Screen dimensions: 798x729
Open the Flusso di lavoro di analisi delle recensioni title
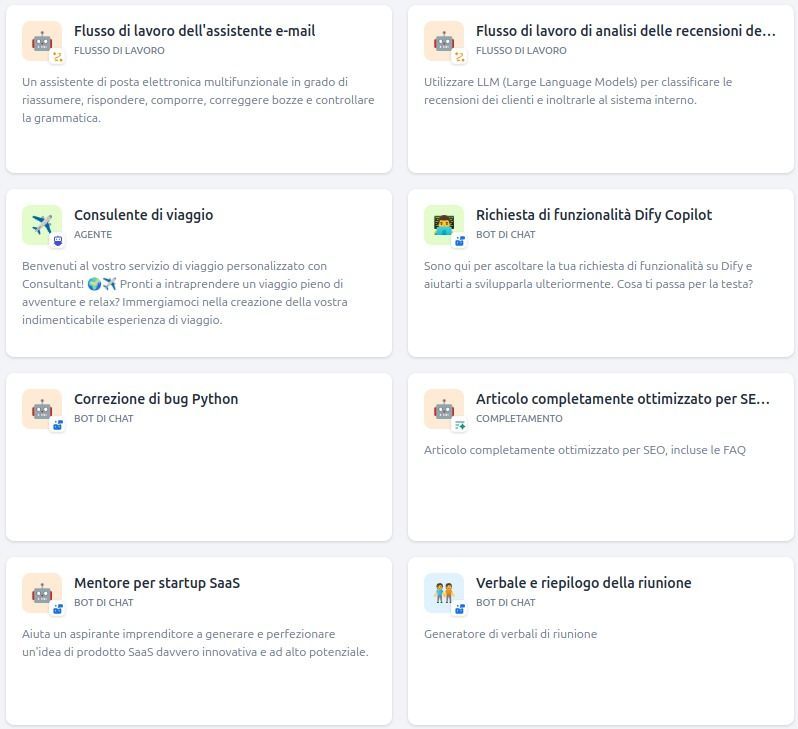(x=625, y=31)
